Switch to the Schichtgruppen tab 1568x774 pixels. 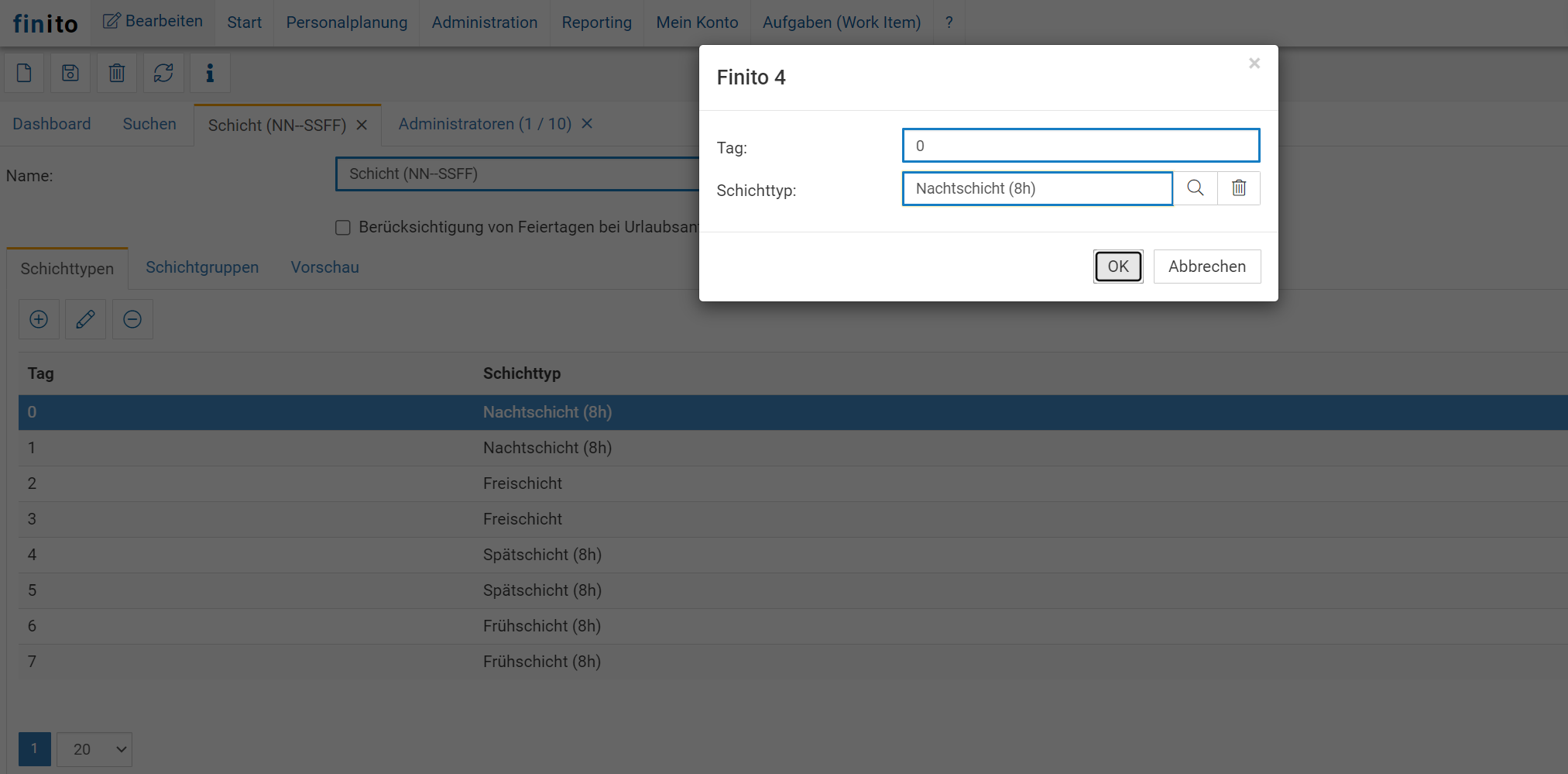[202, 267]
